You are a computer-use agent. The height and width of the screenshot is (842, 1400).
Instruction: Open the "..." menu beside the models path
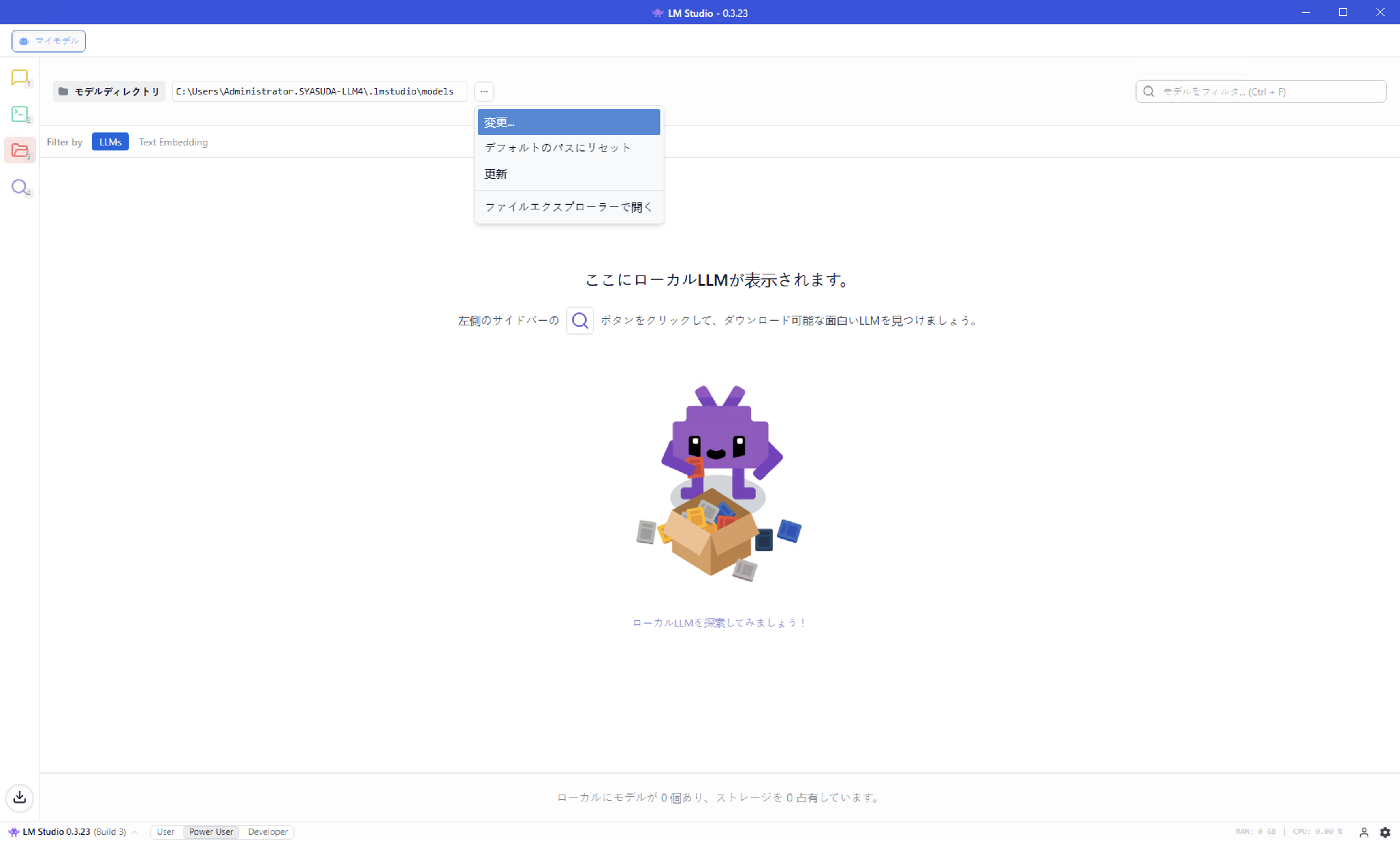pyautogui.click(x=483, y=91)
